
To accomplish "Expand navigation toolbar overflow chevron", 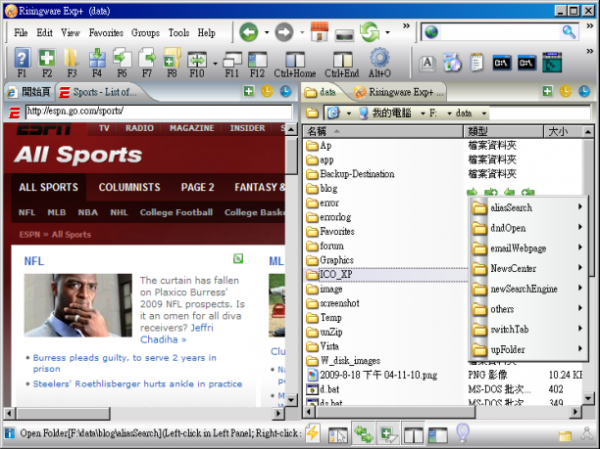I will 406,26.
